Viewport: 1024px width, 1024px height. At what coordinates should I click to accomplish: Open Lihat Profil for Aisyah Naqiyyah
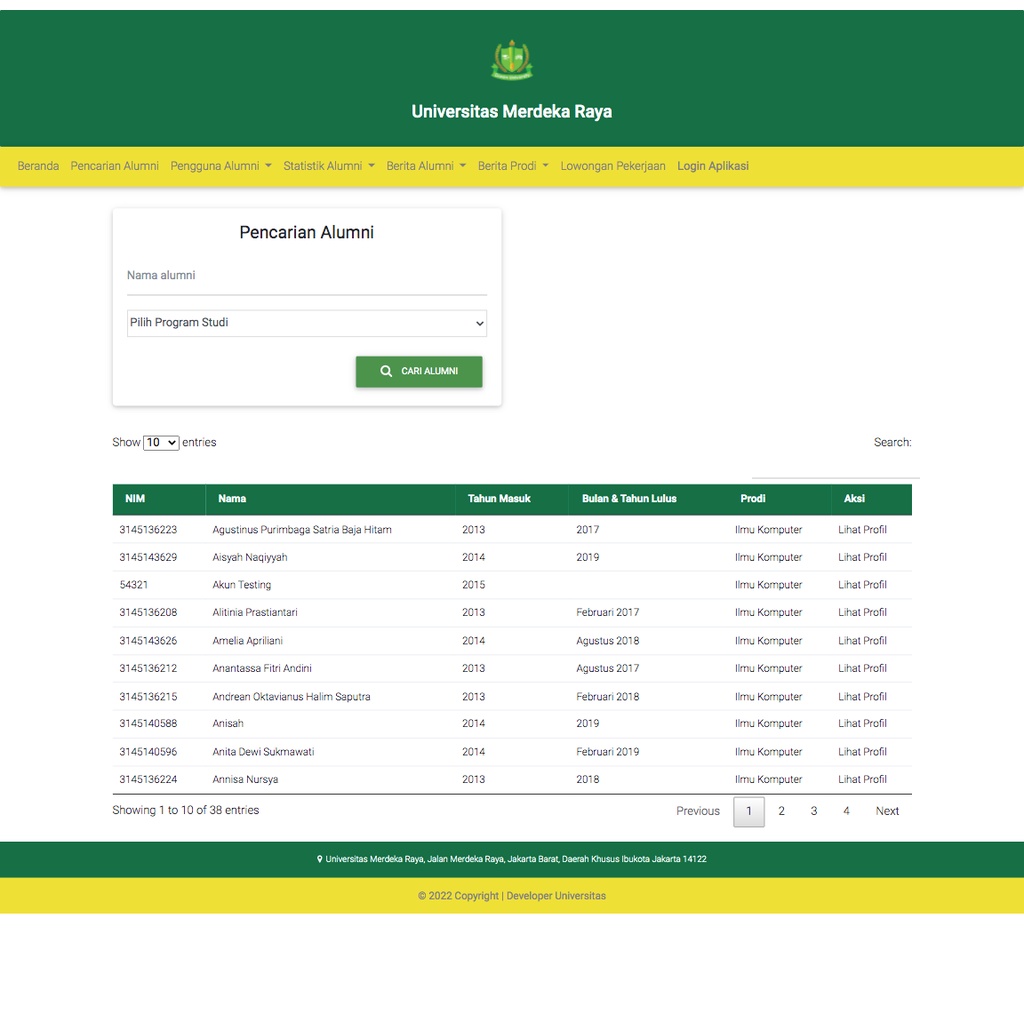(x=862, y=557)
